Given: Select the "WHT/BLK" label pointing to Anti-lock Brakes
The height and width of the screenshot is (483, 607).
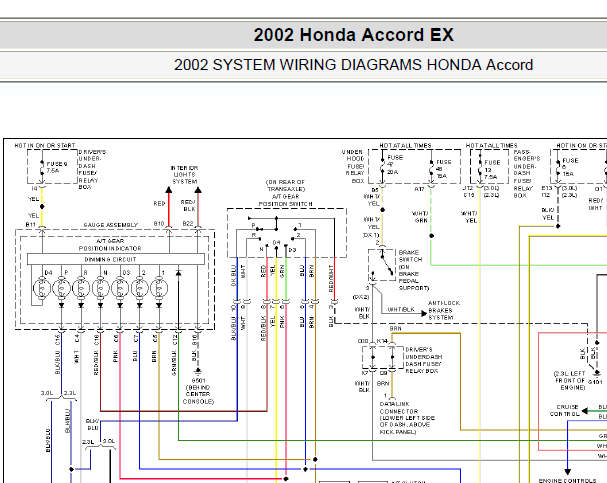Looking at the screenshot, I should click(x=401, y=310).
